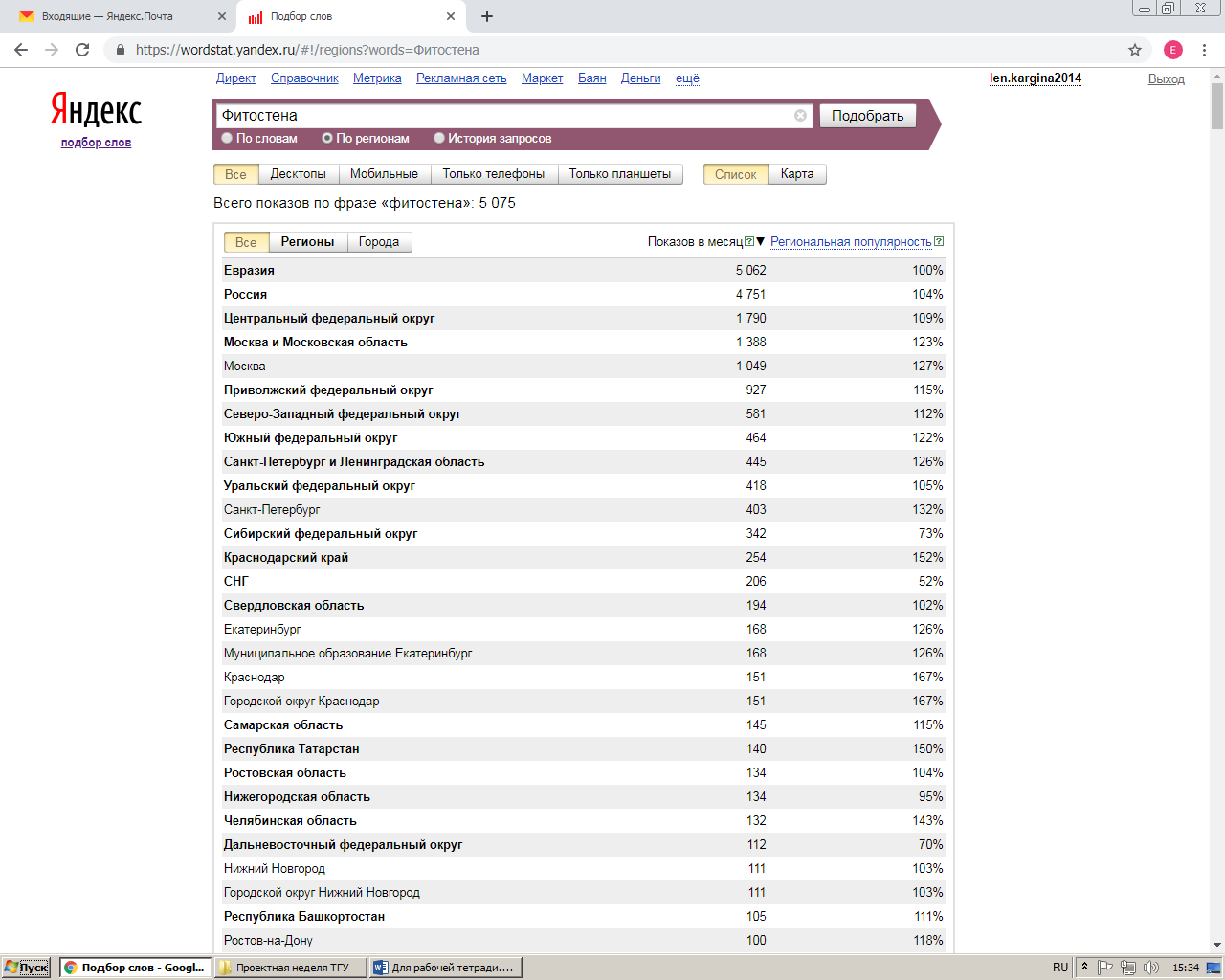Image resolution: width=1225 pixels, height=980 pixels.
Task: Select the История запросов radio option
Action: [439, 139]
